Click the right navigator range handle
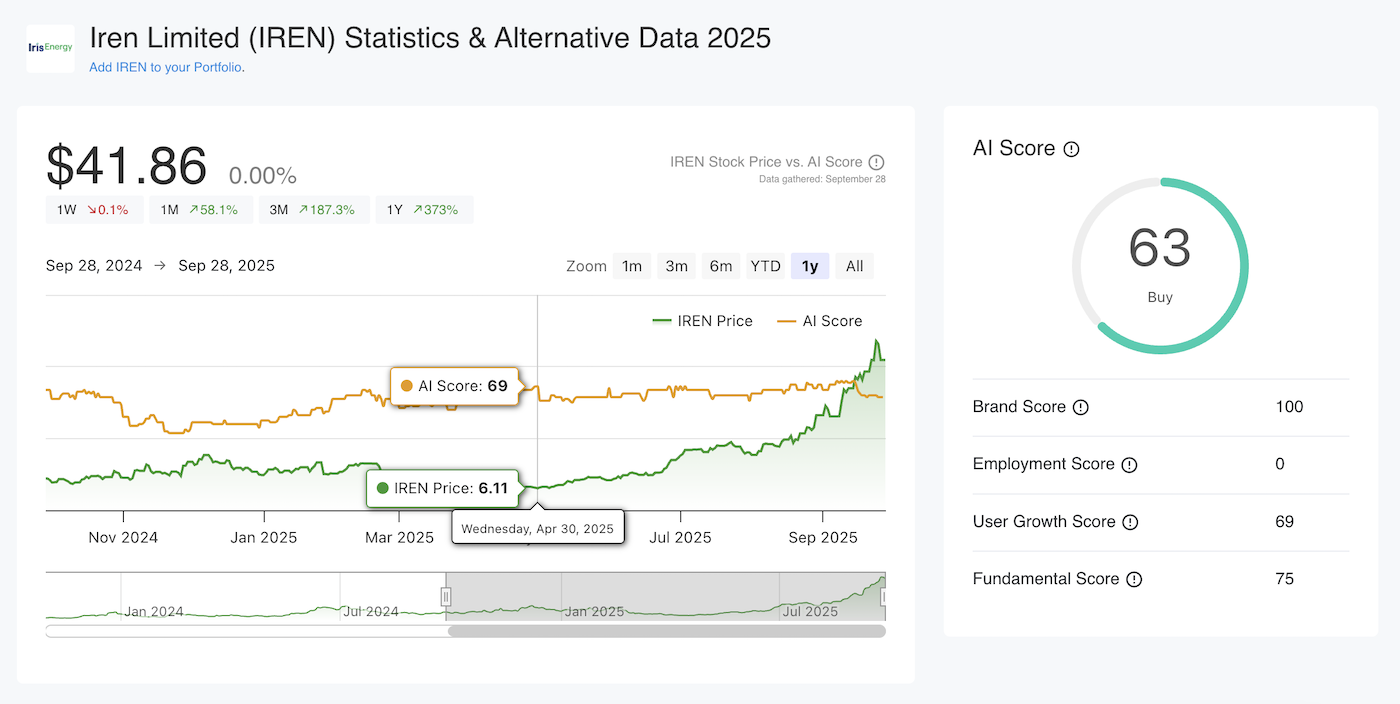This screenshot has height=704, width=1400. (884, 597)
